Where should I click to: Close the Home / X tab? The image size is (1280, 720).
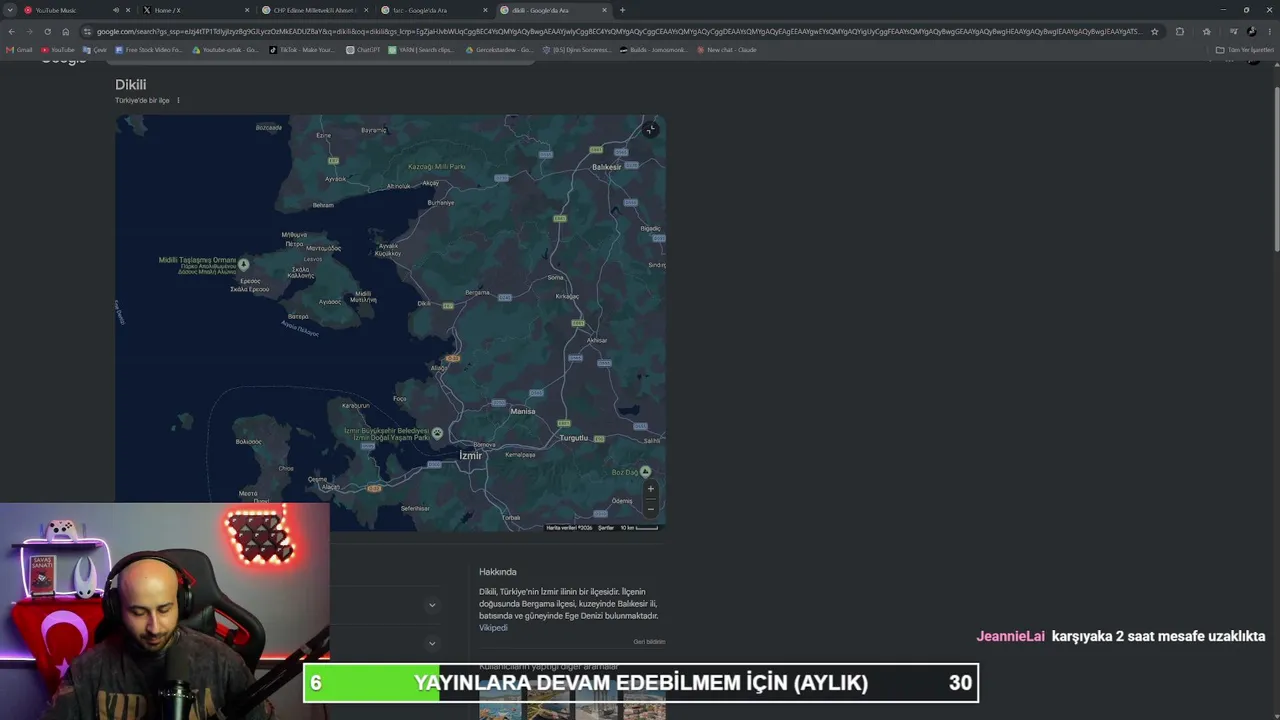pos(247,10)
